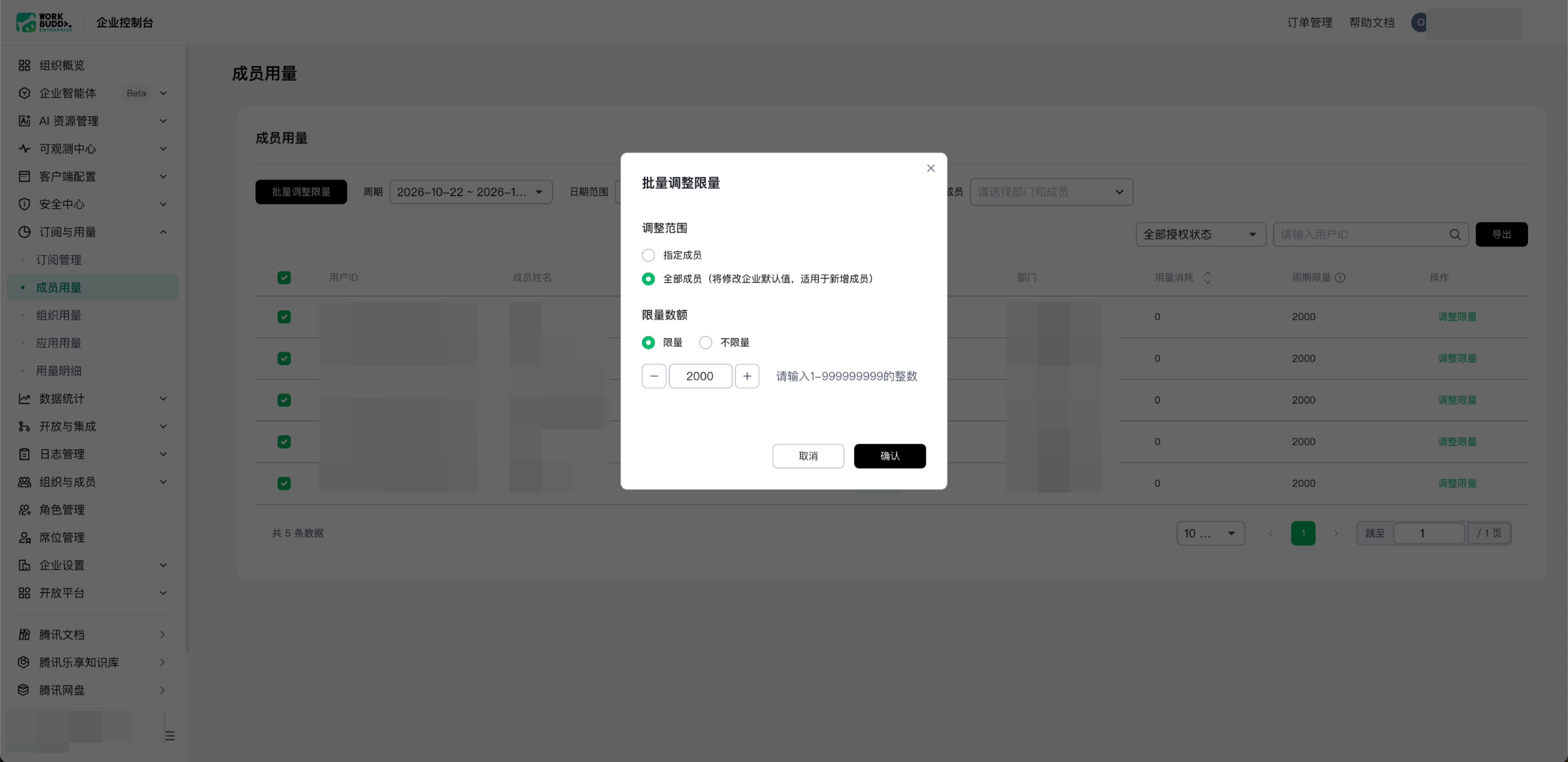
Task: Click the 开放与集成 branch icon
Action: [x=24, y=426]
